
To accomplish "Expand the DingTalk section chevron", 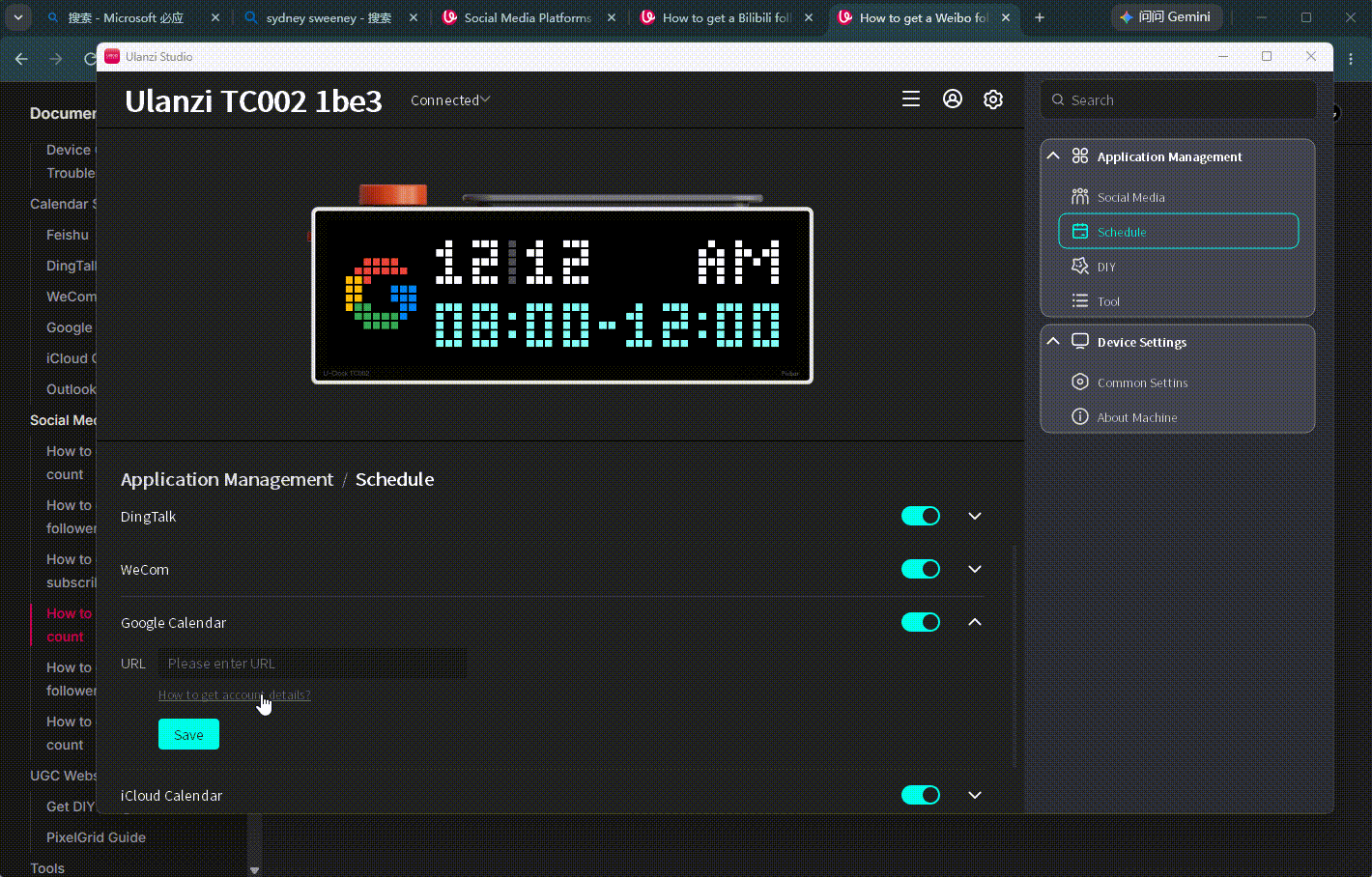I will pos(975,516).
